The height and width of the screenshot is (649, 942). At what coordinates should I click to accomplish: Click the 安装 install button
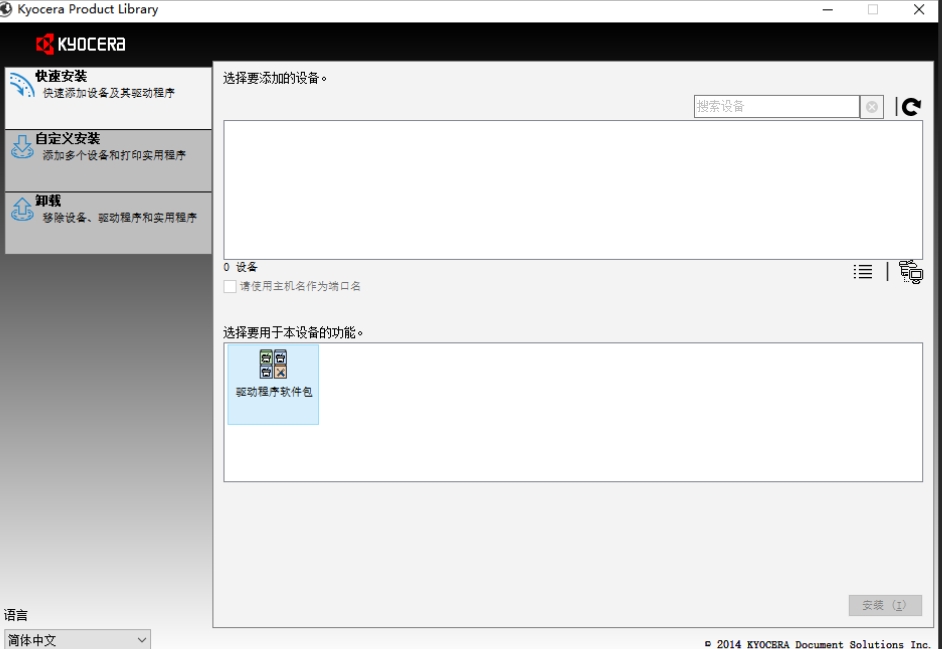pos(883,605)
